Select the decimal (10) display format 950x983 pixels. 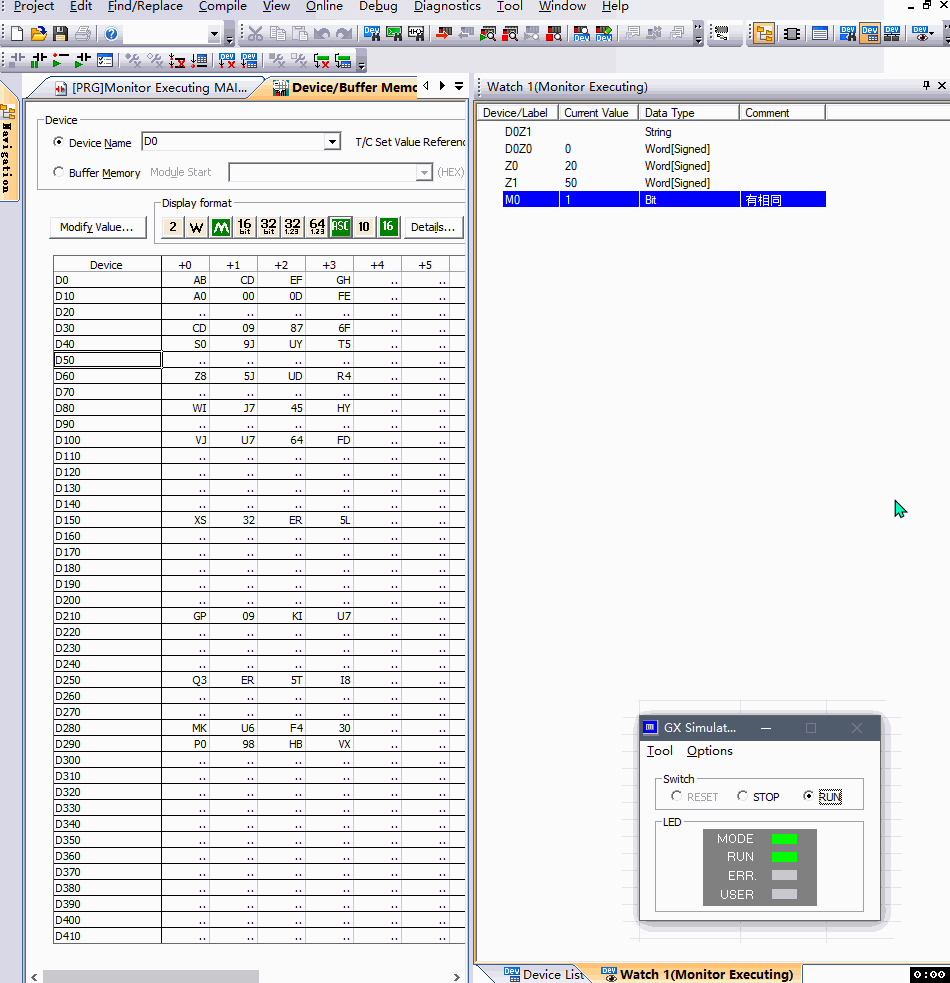pos(364,227)
